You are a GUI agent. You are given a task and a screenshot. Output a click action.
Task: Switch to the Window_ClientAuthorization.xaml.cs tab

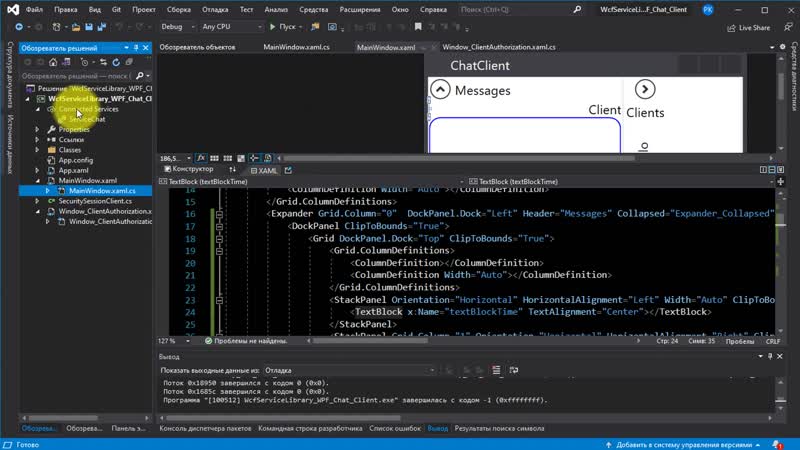coord(499,47)
